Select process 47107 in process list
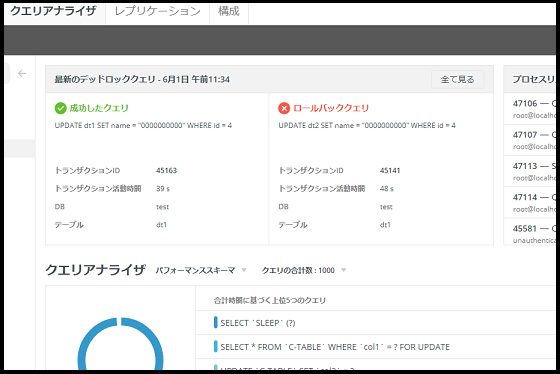 530,140
